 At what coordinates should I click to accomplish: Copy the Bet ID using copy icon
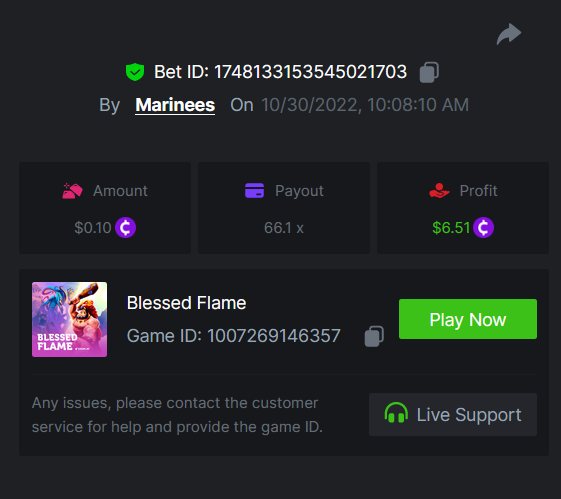429,72
